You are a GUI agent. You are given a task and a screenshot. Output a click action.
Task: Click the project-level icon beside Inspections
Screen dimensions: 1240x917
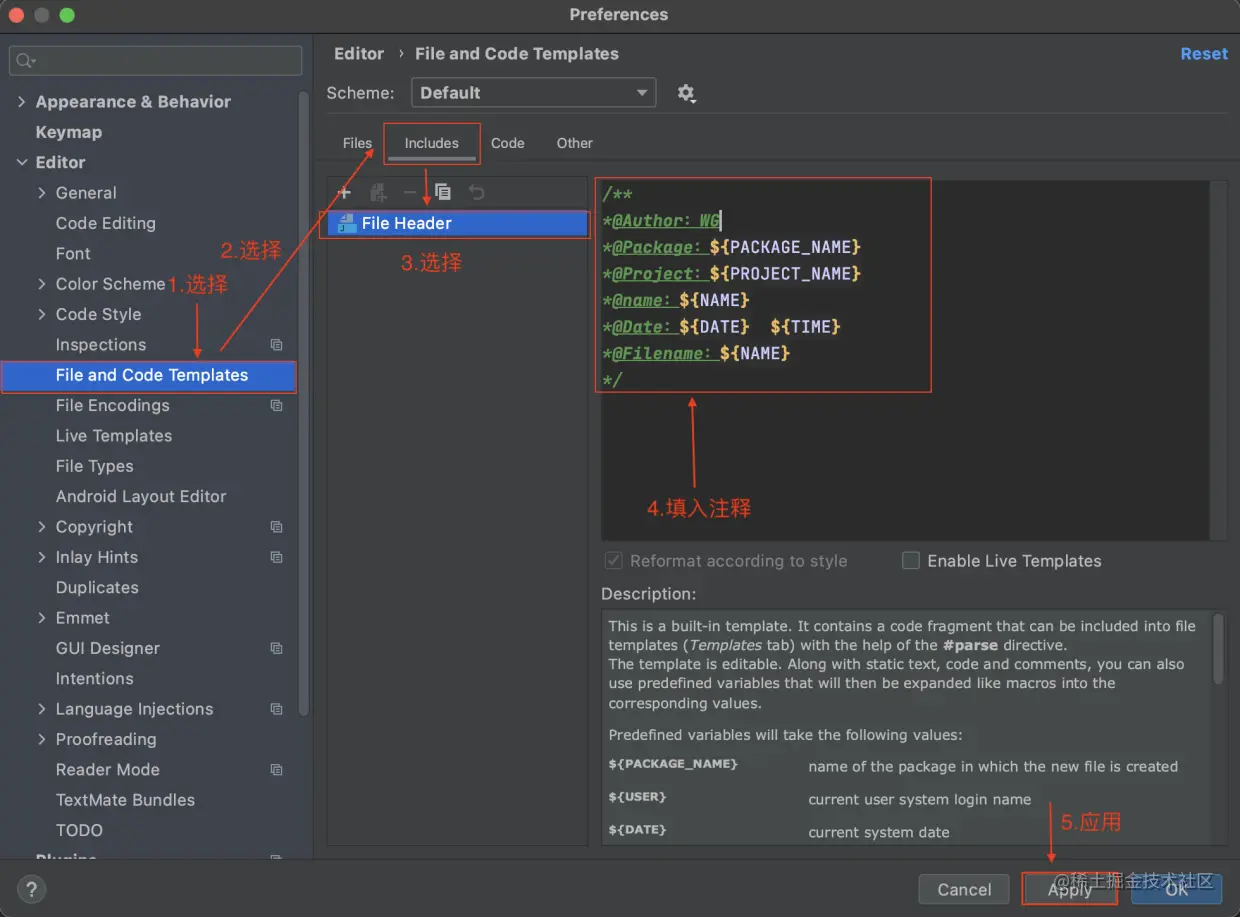tap(277, 345)
